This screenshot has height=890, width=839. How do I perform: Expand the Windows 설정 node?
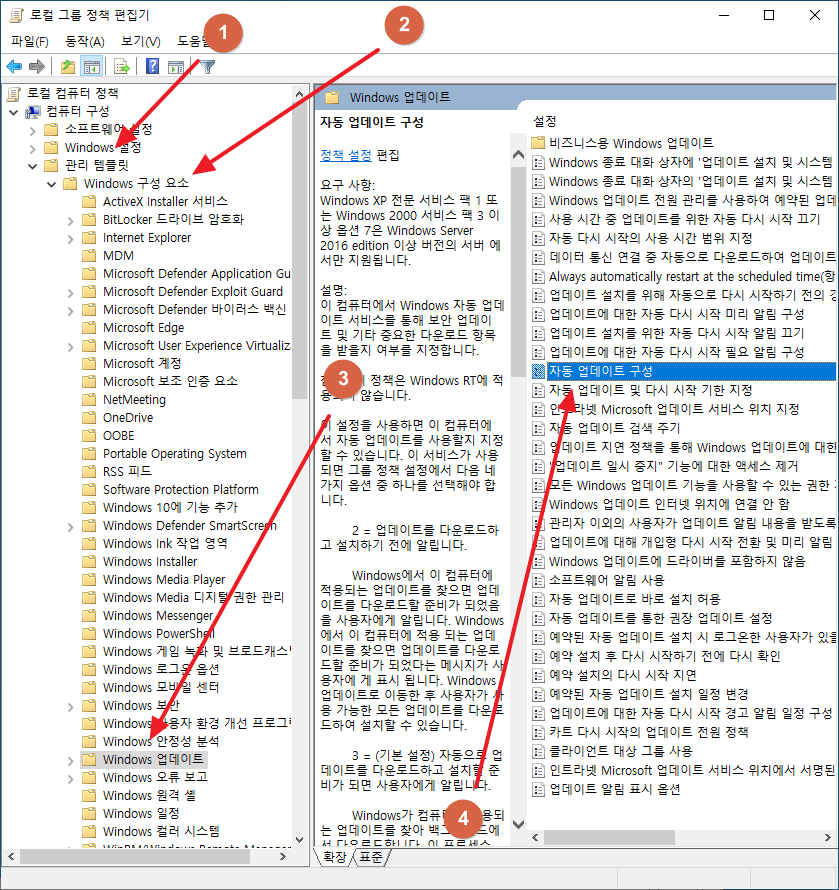pyautogui.click(x=32, y=149)
